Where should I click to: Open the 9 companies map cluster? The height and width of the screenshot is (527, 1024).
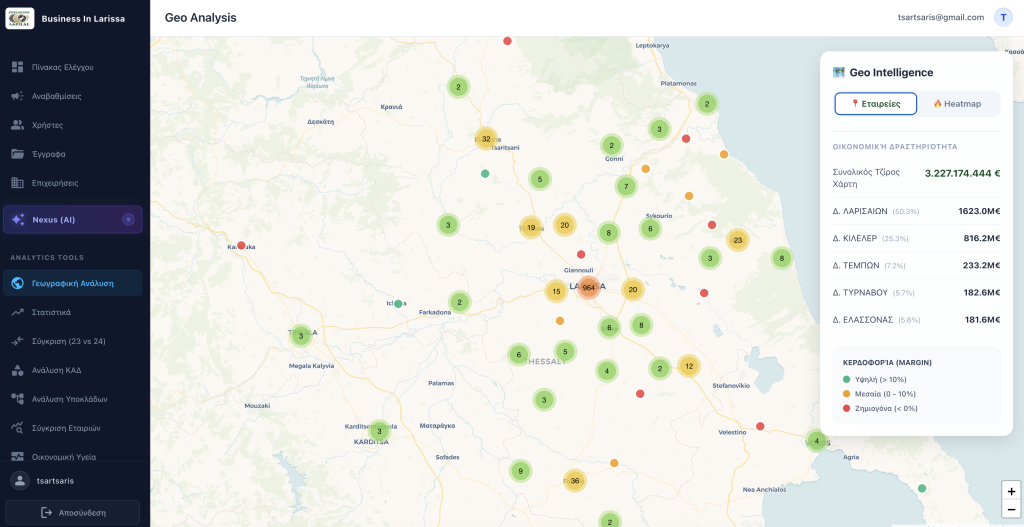(x=520, y=471)
